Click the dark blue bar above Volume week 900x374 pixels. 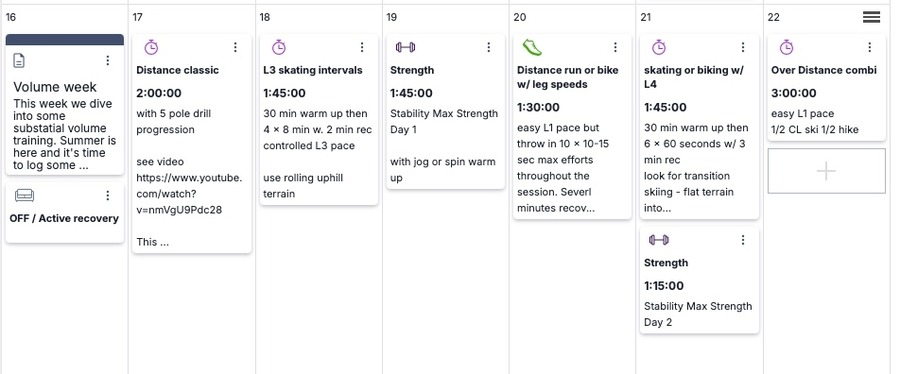click(65, 39)
